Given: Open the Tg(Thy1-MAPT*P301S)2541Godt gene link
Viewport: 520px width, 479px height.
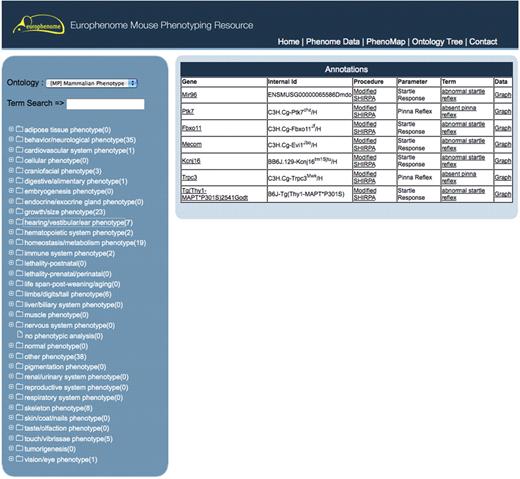Looking at the screenshot, I should click(x=215, y=194).
